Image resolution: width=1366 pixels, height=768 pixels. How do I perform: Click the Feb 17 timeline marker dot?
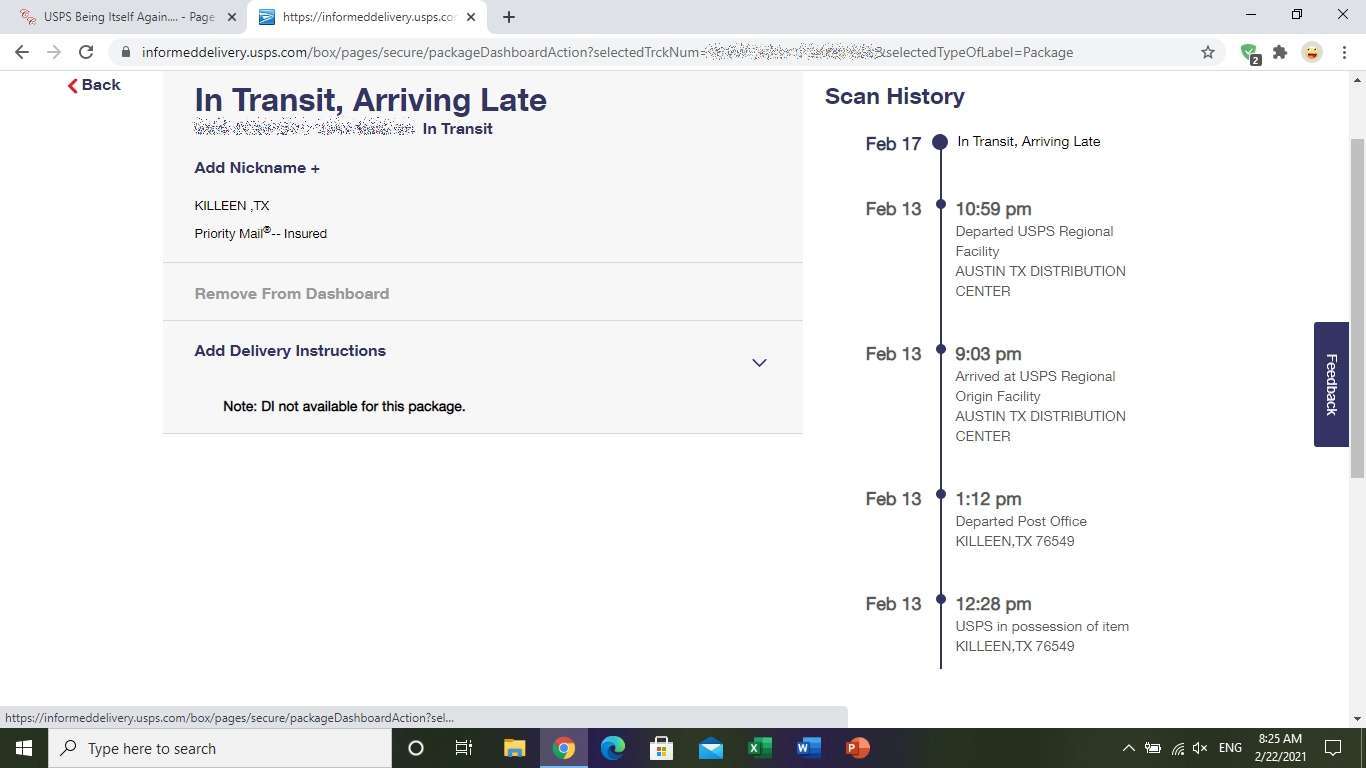[x=940, y=142]
